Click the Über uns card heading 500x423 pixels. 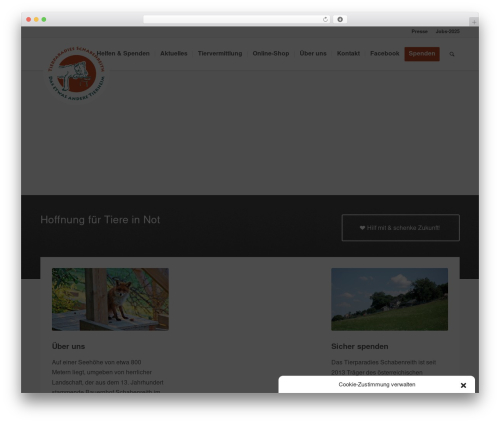pyautogui.click(x=68, y=346)
